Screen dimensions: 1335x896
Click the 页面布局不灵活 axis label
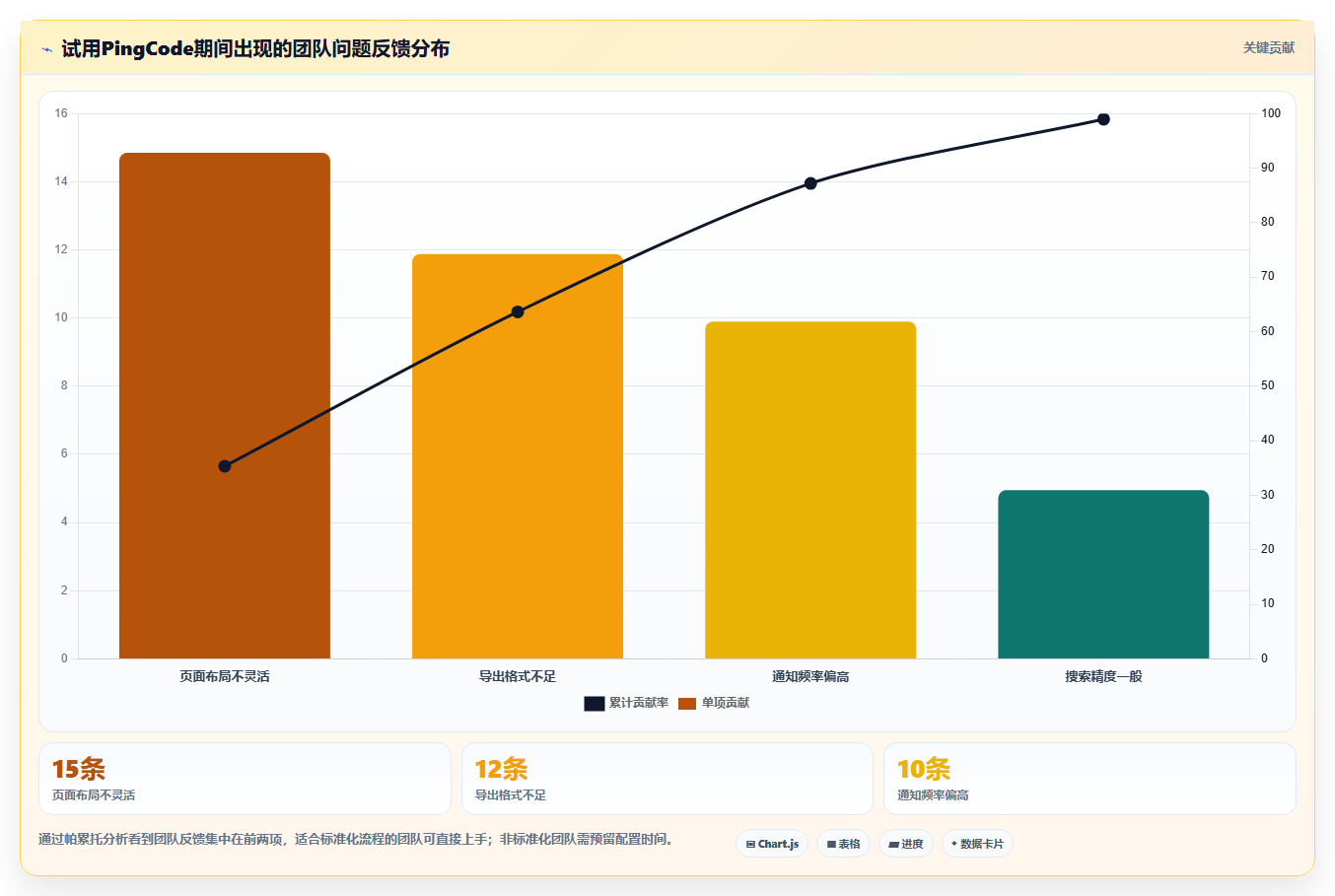click(225, 676)
